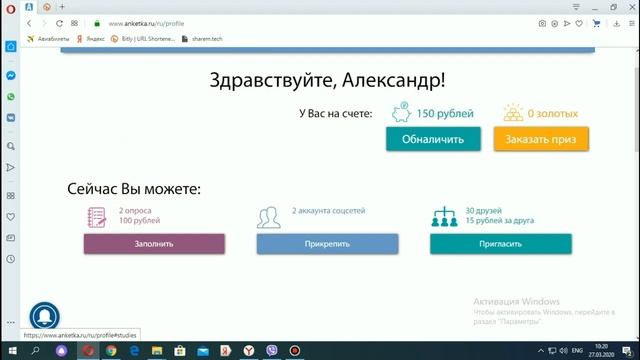Open Speed Dial from the address bar
Viewport: 640px width, 360px height.
[x=74, y=23]
